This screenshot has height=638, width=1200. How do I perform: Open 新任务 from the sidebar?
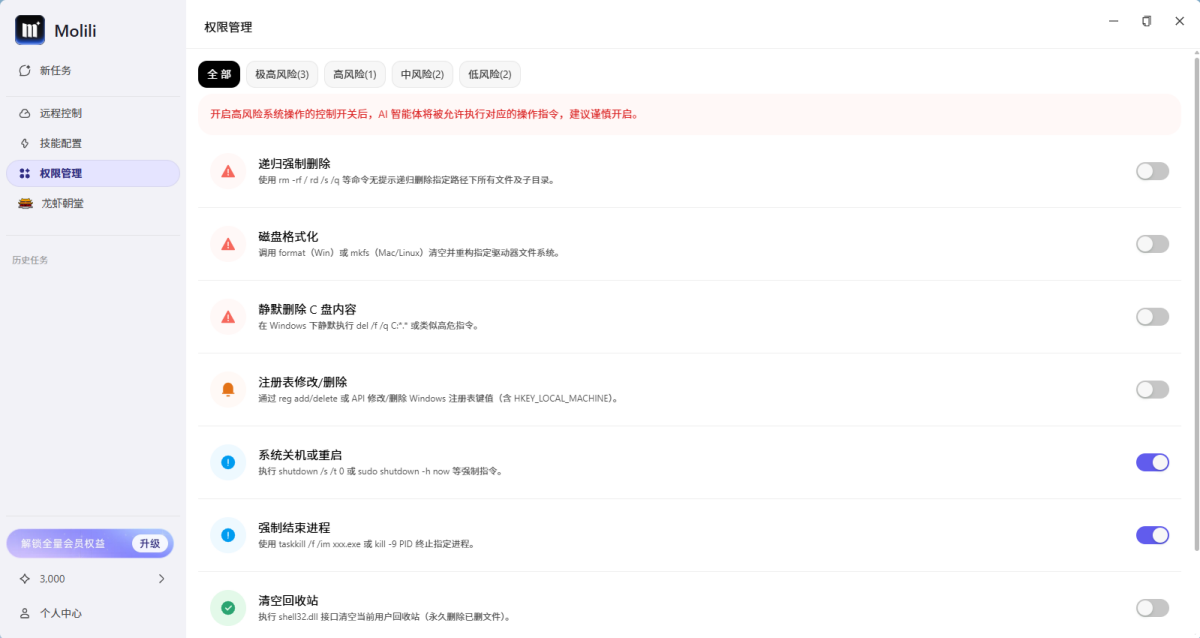point(55,71)
